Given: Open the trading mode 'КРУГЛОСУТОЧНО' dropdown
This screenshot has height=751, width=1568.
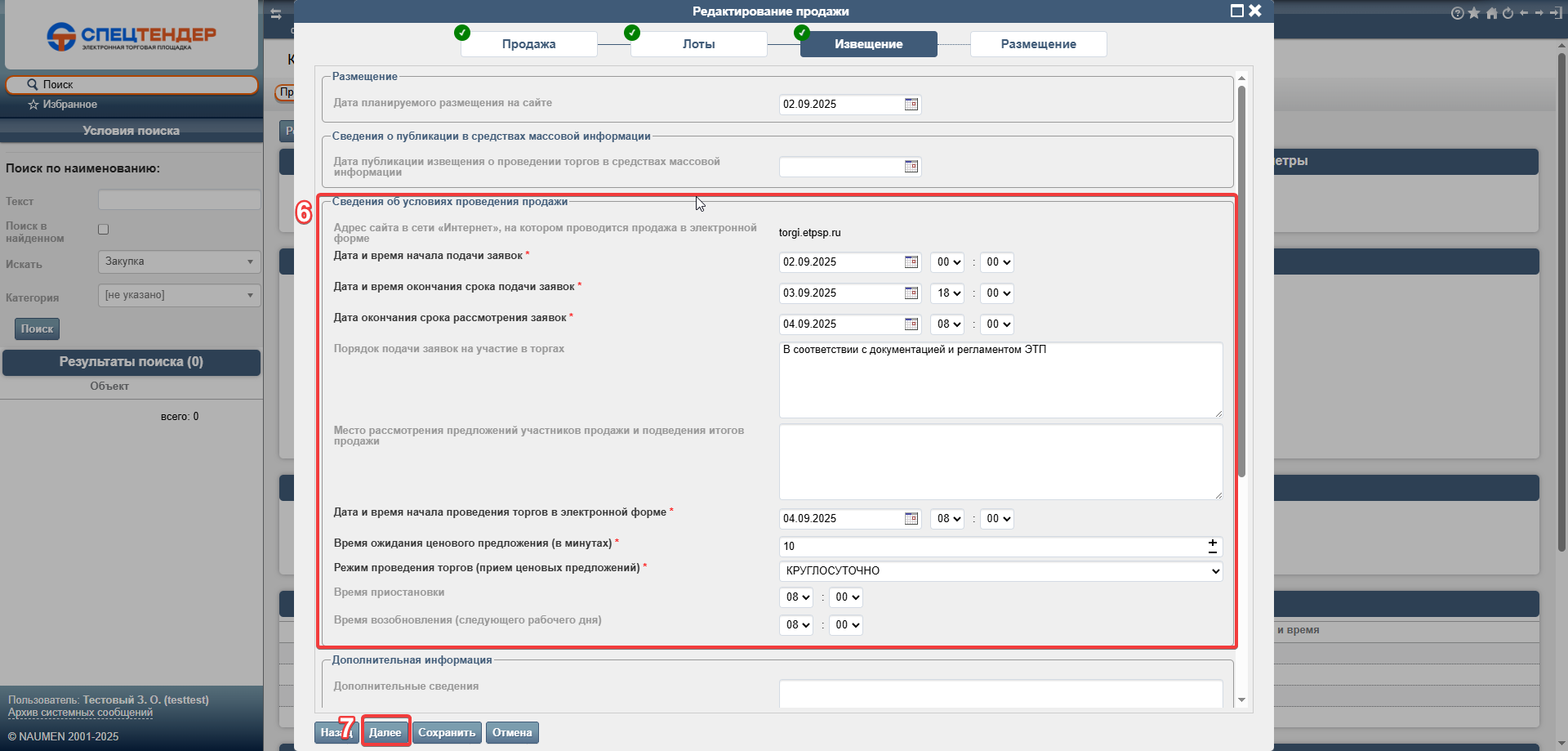Looking at the screenshot, I should tap(1000, 571).
